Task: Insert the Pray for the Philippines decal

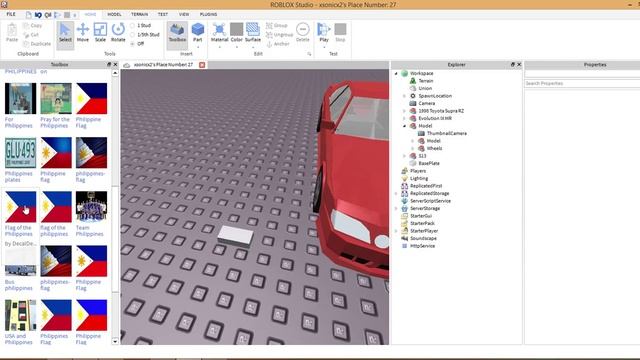Action: pos(56,98)
